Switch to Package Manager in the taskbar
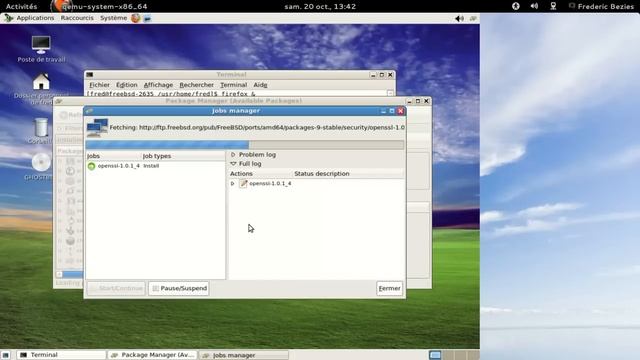 pyautogui.click(x=153, y=355)
